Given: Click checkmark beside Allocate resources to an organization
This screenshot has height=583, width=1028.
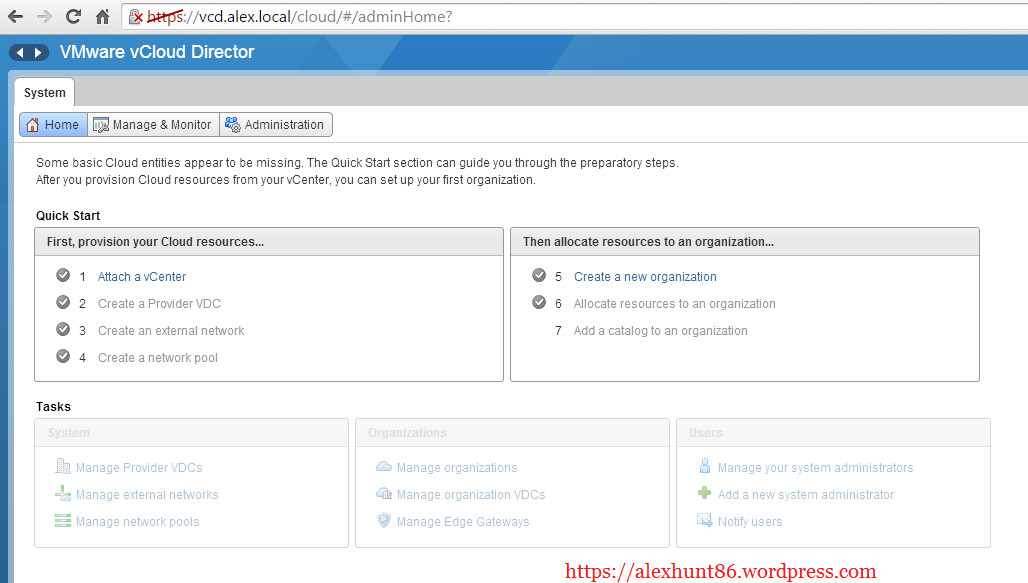Looking at the screenshot, I should [539, 302].
